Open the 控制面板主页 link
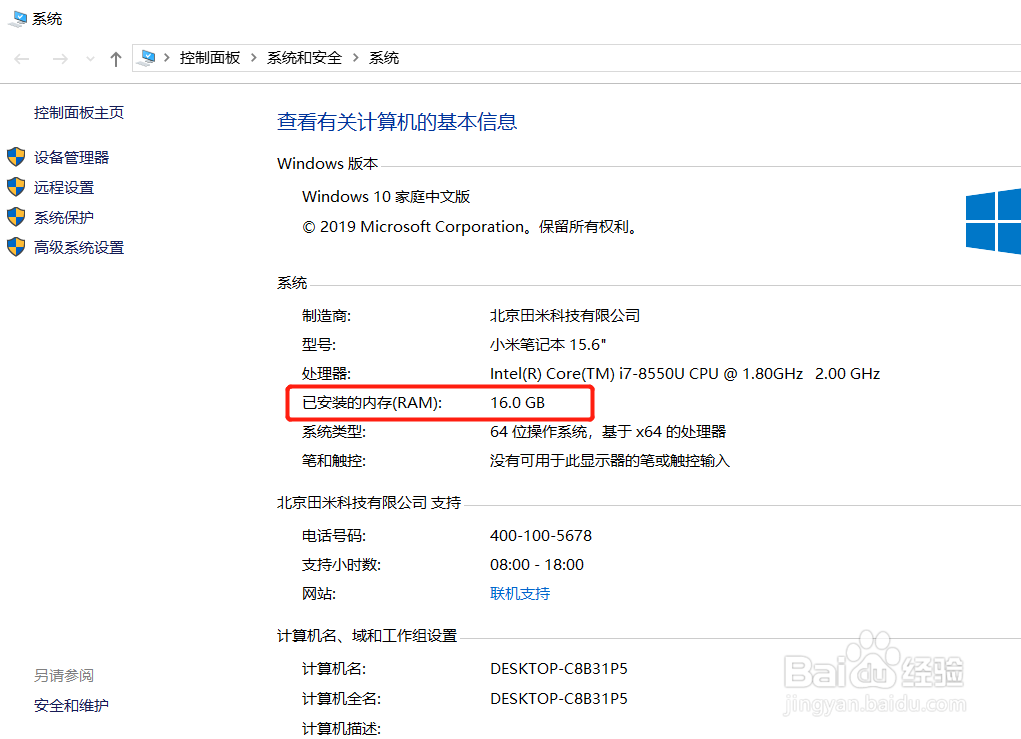Screen dimensions: 1021x739 [79, 113]
